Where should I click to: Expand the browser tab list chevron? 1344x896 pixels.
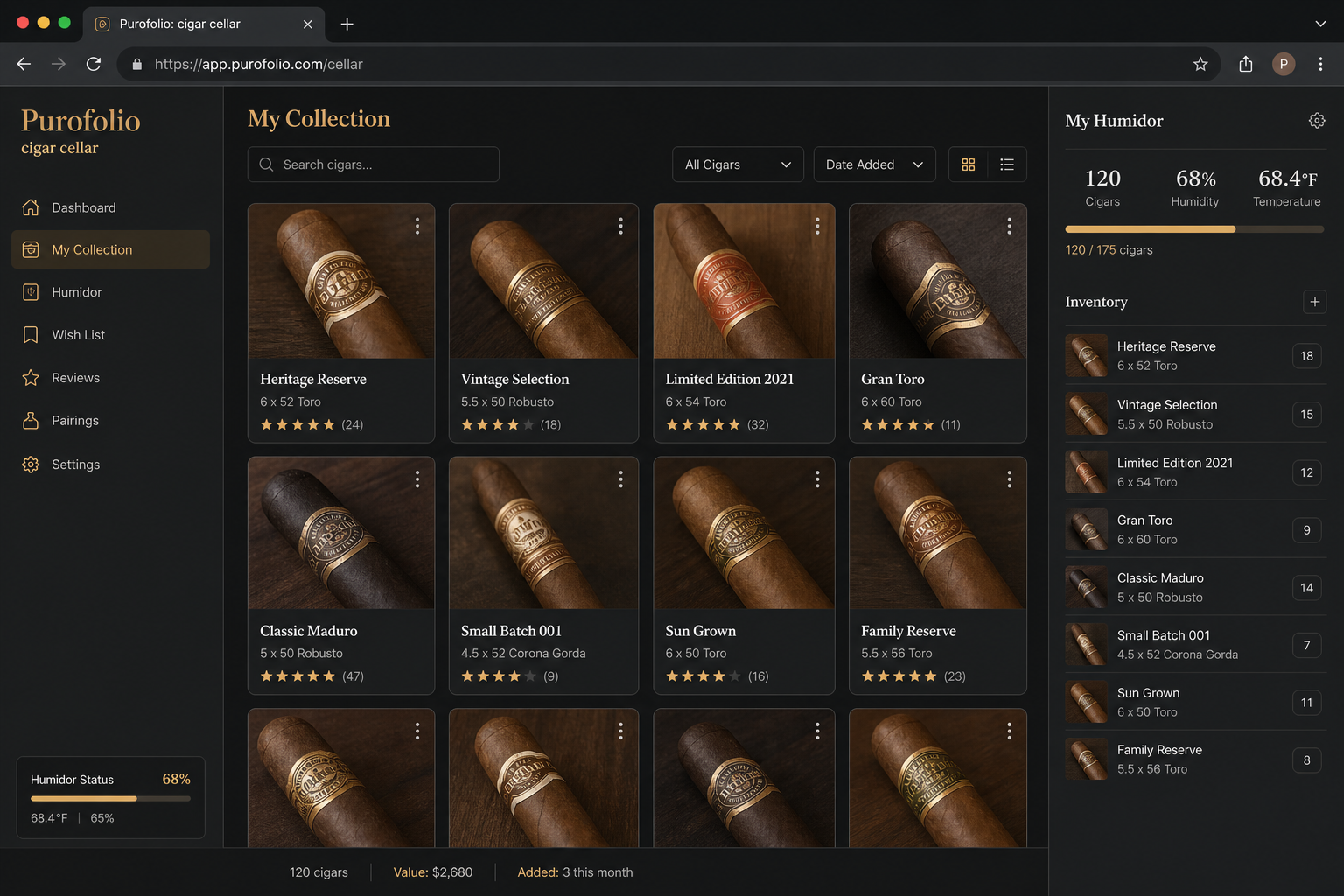1320,24
